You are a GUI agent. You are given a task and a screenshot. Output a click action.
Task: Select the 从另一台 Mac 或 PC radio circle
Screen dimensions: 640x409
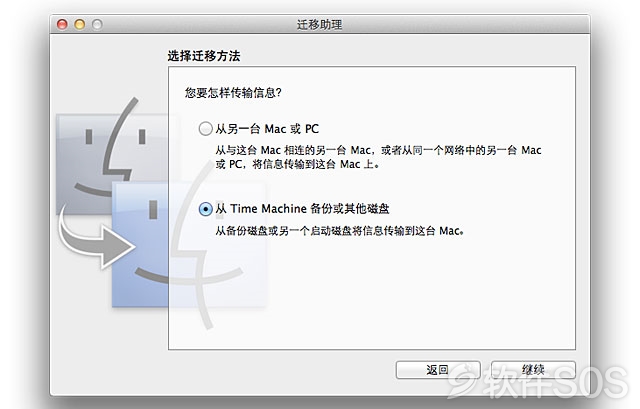pyautogui.click(x=205, y=129)
